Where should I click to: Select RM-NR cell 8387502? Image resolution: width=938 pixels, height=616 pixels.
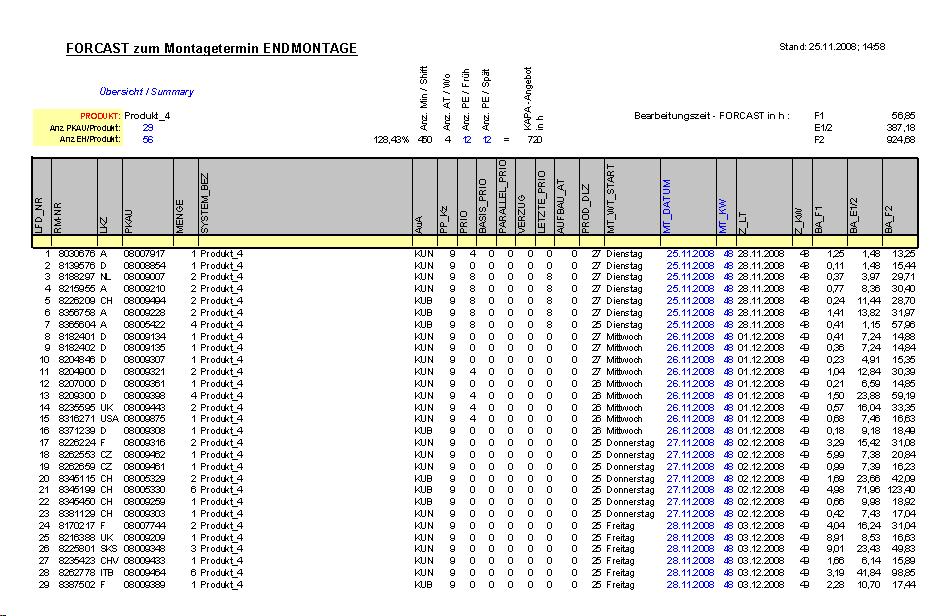coord(77,585)
